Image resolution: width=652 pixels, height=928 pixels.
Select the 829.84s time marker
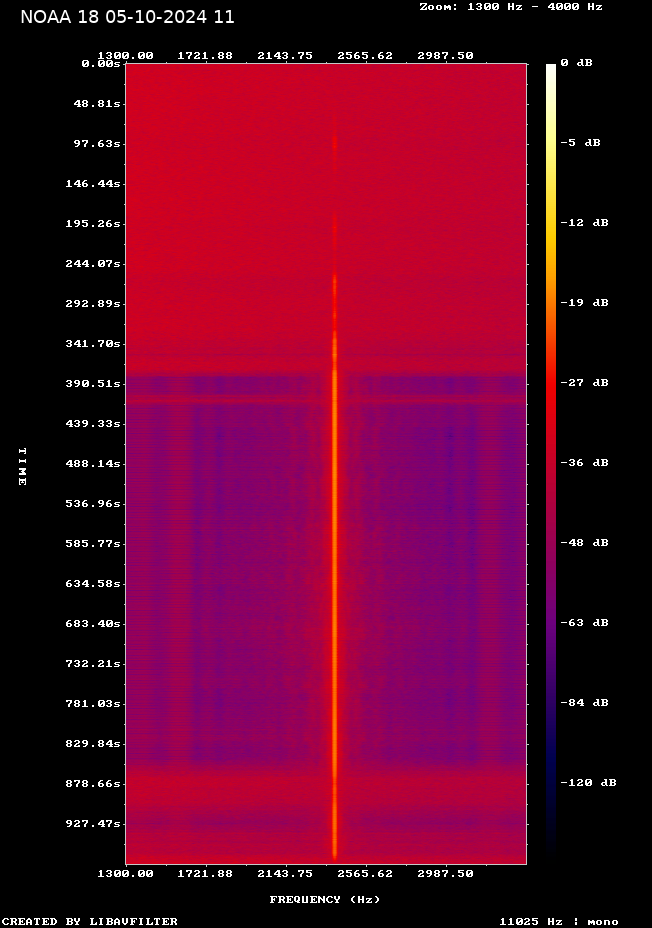(x=94, y=743)
